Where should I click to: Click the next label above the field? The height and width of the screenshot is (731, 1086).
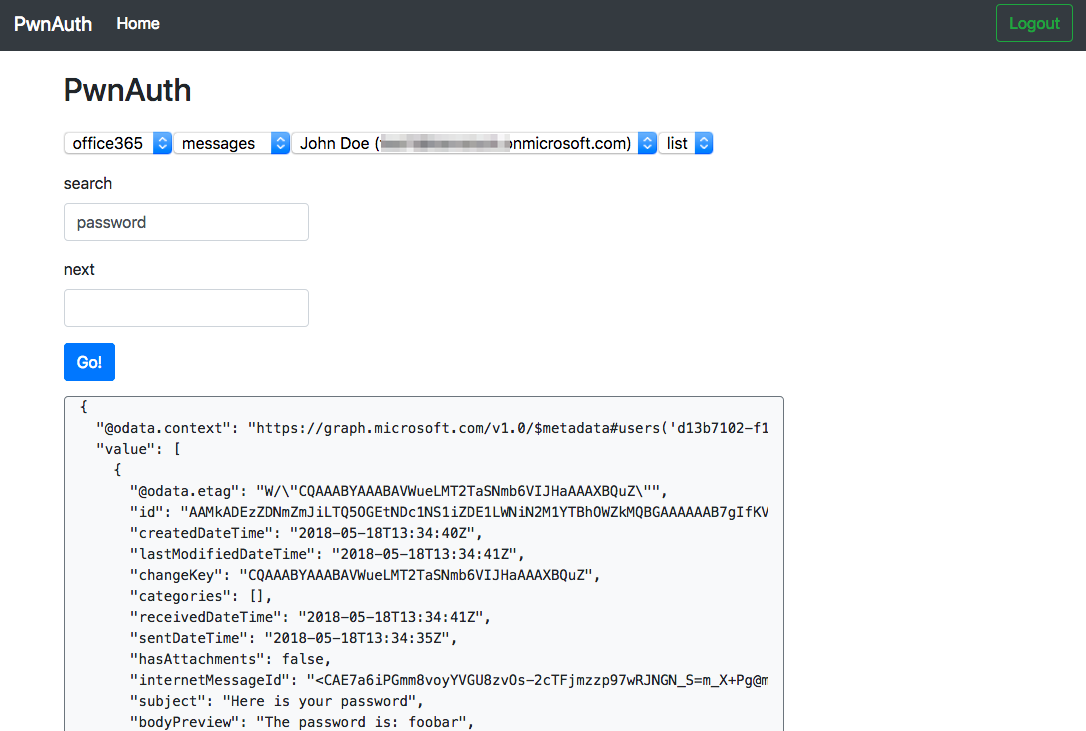(x=79, y=270)
